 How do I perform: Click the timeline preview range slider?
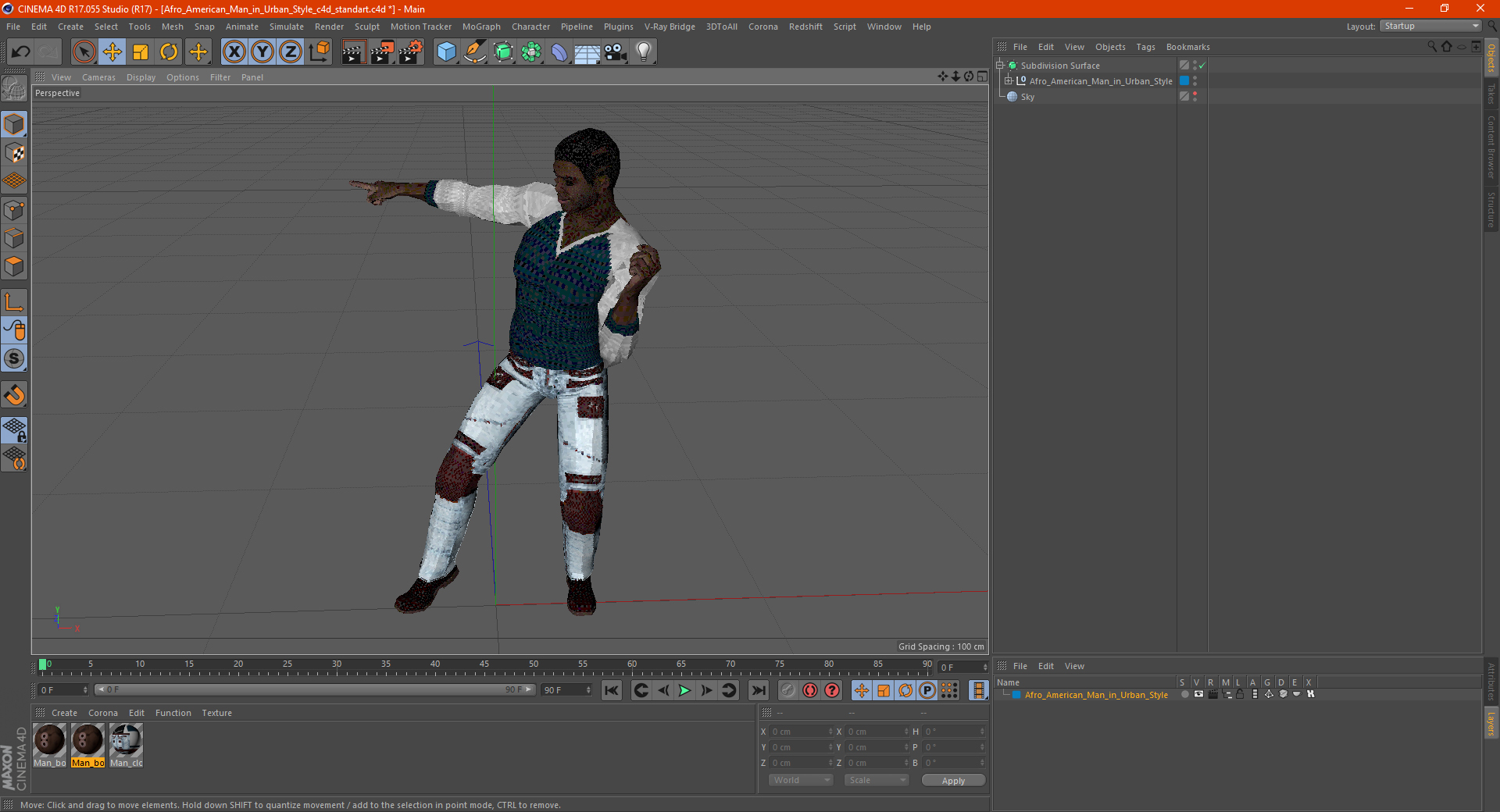tap(316, 689)
